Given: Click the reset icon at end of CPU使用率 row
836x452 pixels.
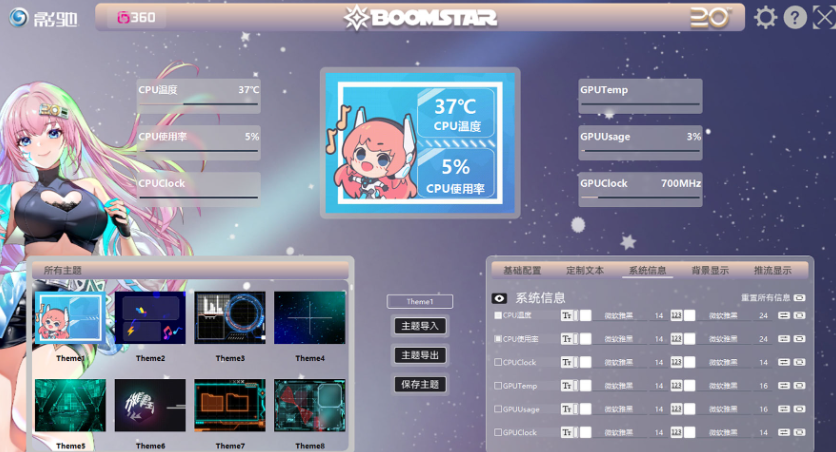Looking at the screenshot, I should (799, 339).
